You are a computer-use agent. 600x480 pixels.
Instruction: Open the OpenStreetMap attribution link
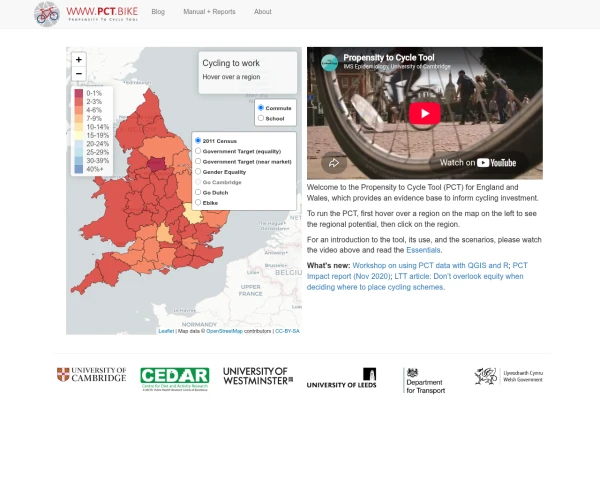pos(224,331)
